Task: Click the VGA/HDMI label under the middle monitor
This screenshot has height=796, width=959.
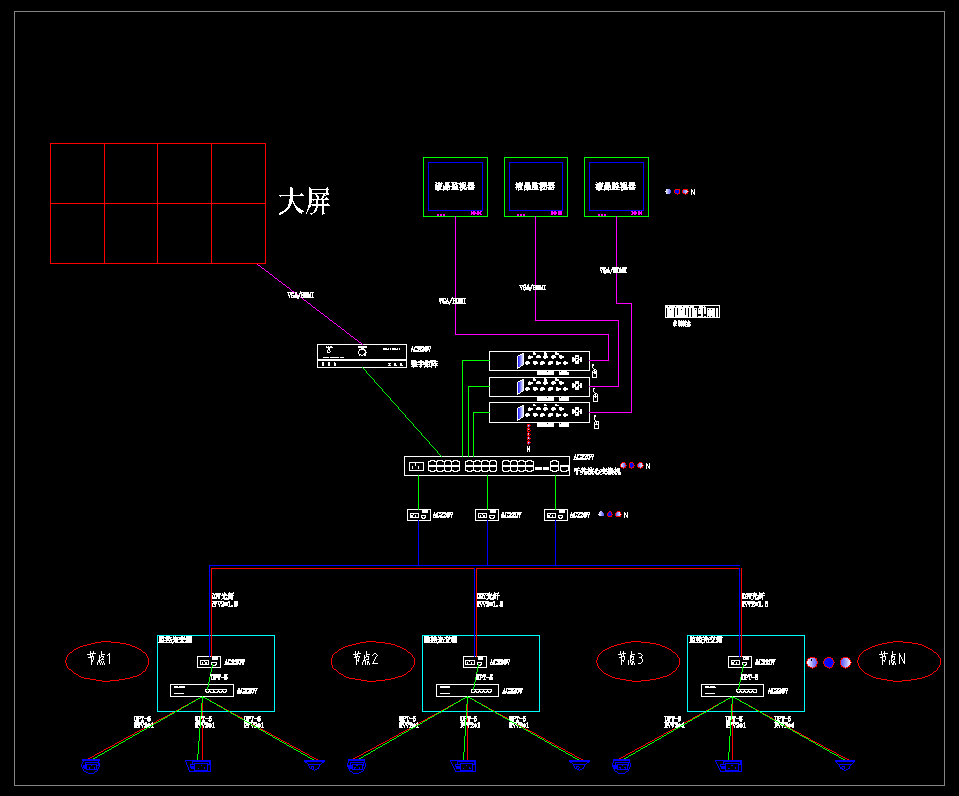Action: coord(533,288)
